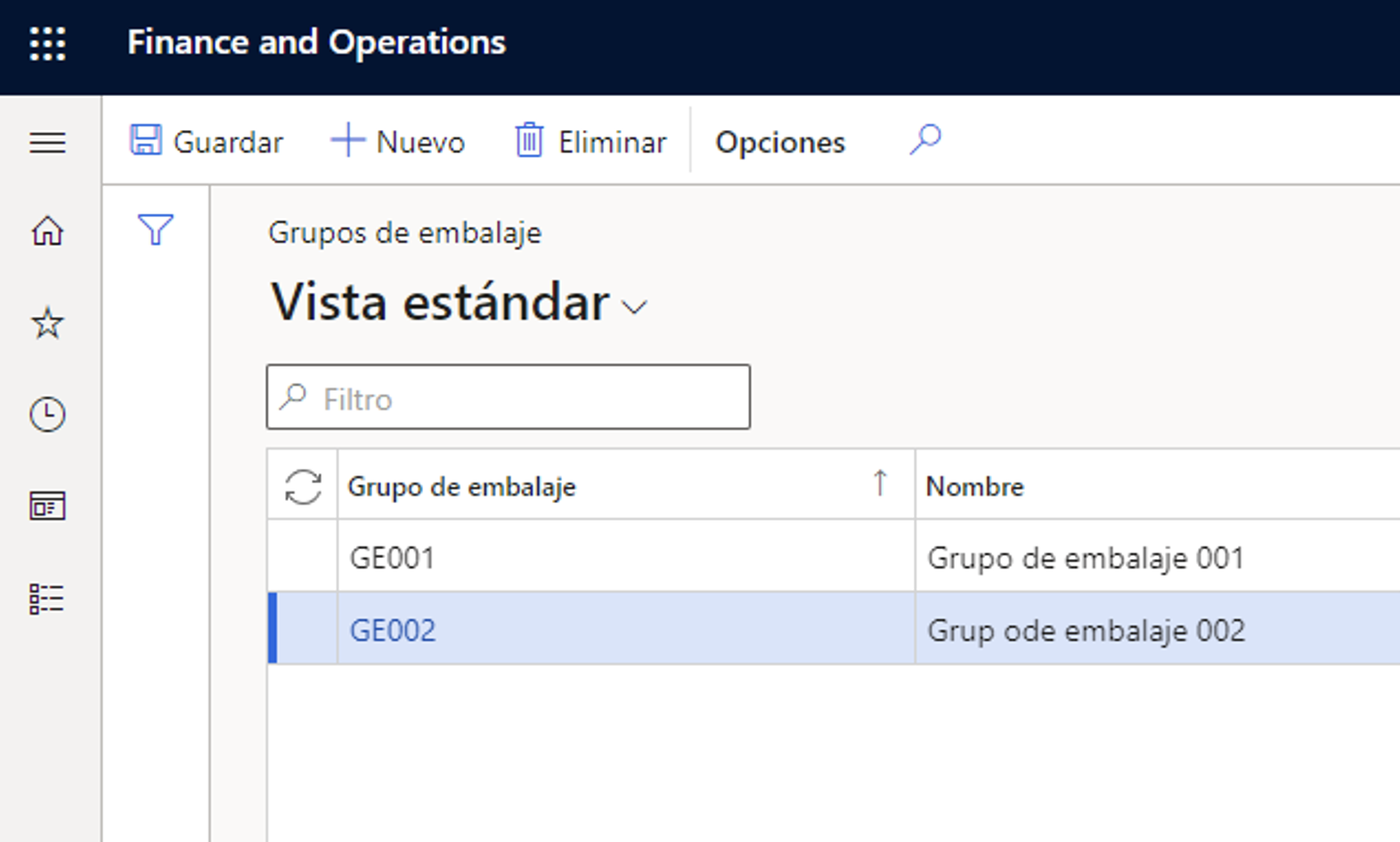Open Modules list icon in the sidebar
Screen dimensions: 1400x842
point(47,599)
